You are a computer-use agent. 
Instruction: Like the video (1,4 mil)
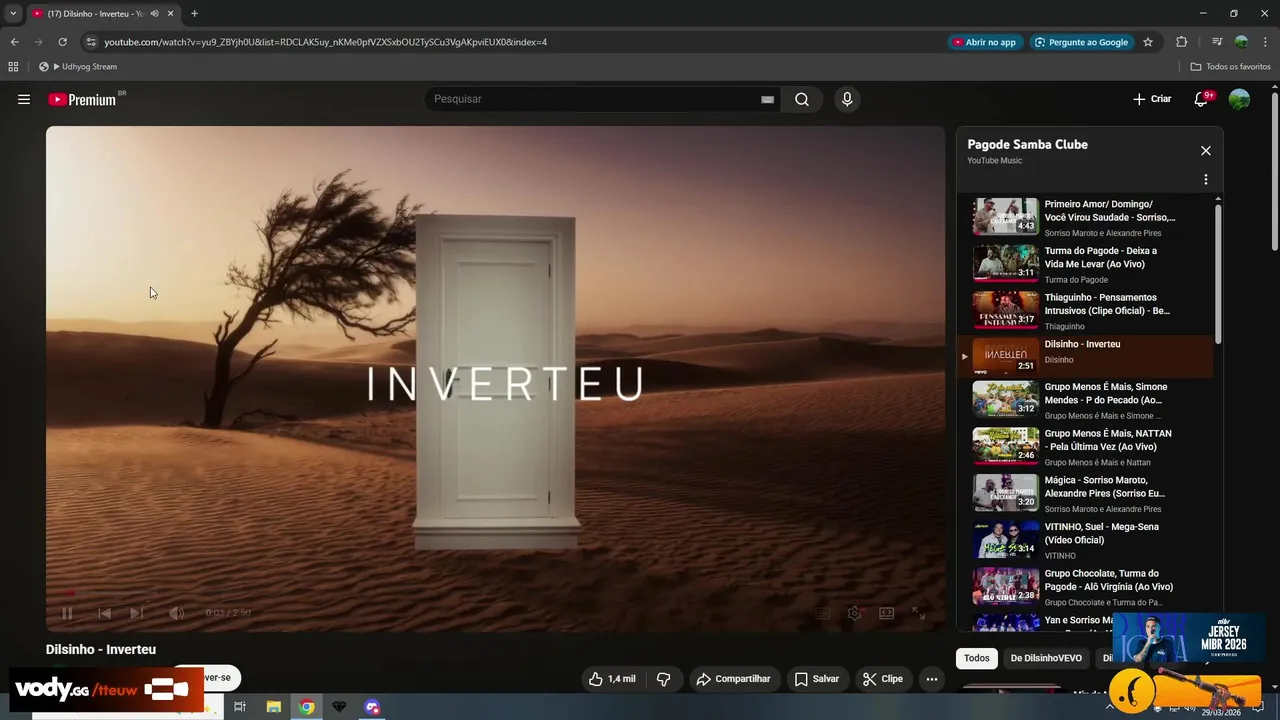[x=612, y=679]
